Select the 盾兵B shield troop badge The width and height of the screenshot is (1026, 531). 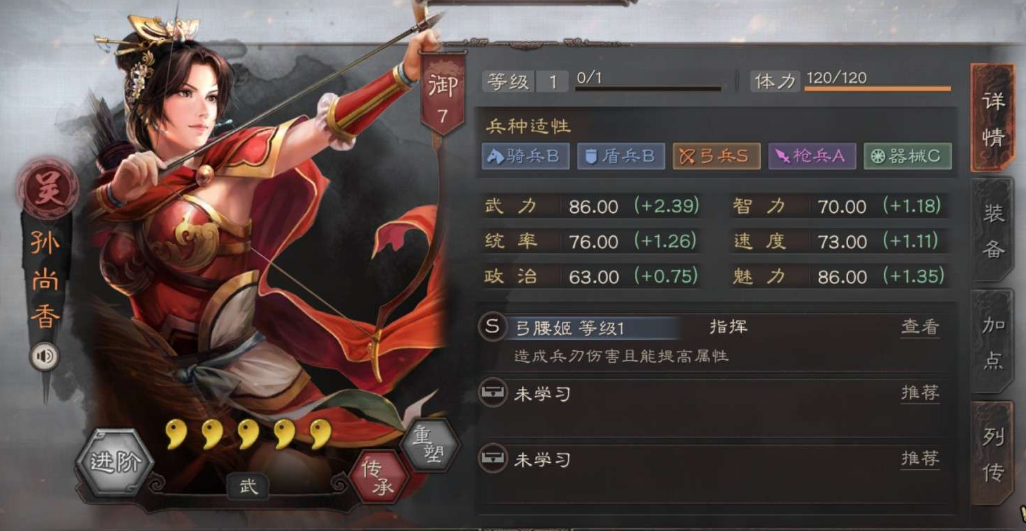621,156
